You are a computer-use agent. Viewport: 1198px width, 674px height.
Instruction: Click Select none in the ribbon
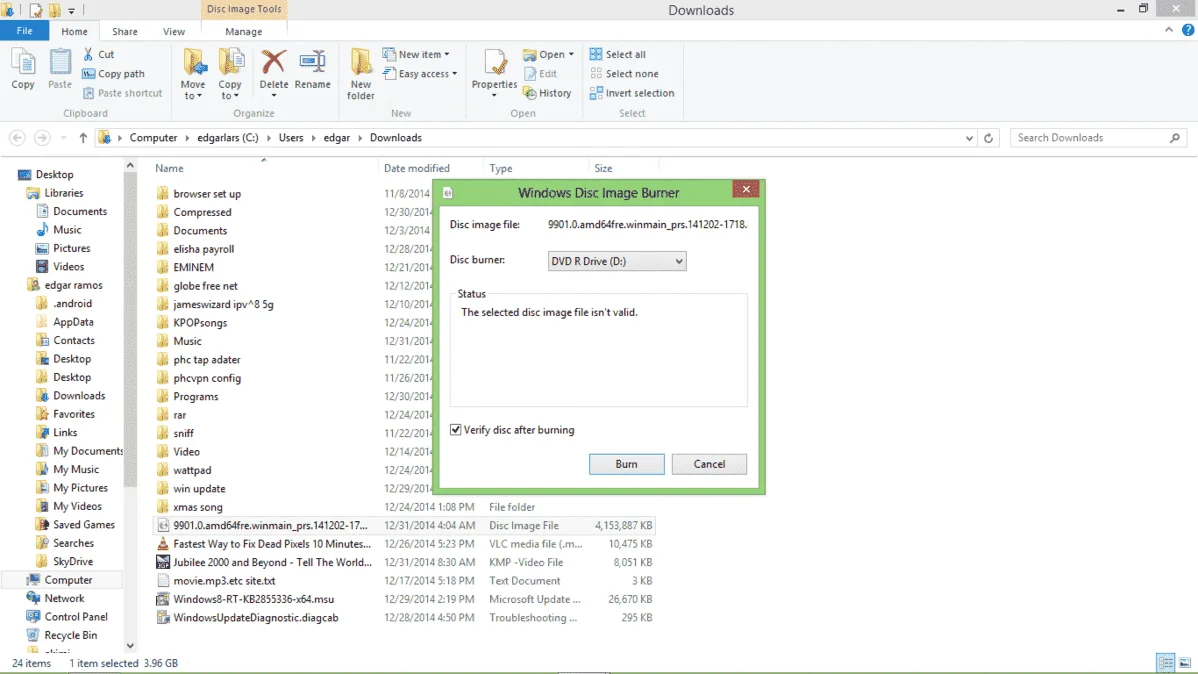click(624, 74)
